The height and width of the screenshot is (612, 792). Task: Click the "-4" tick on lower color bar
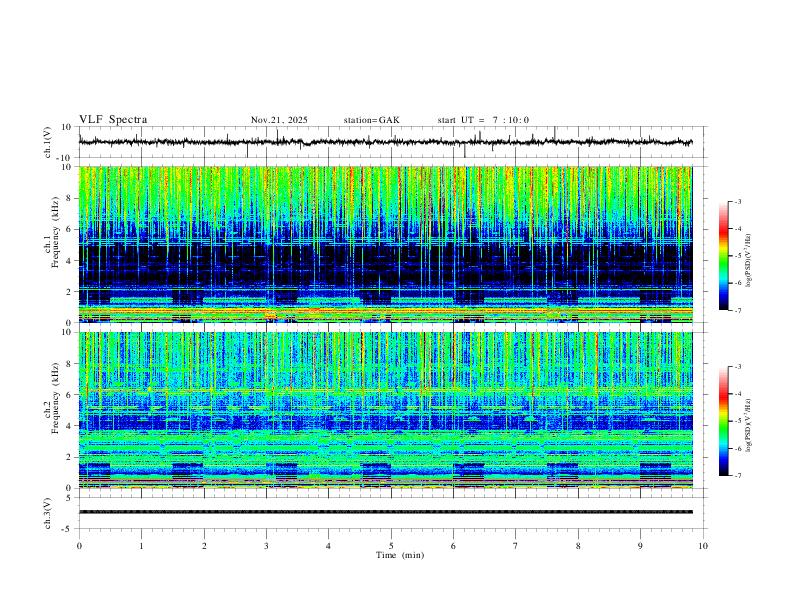737,394
